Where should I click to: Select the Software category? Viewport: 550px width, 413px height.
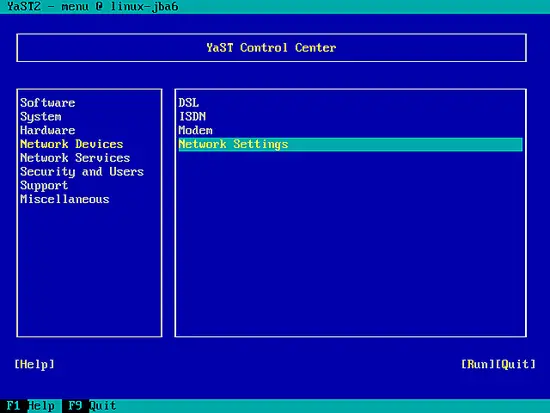[x=48, y=103]
